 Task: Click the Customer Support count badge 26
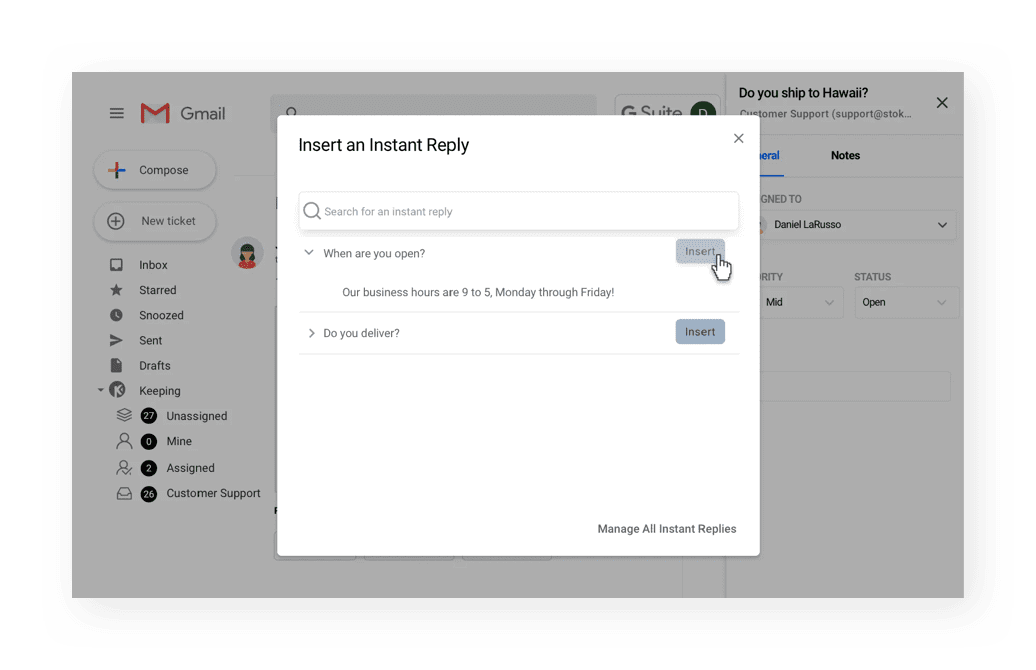[149, 494]
